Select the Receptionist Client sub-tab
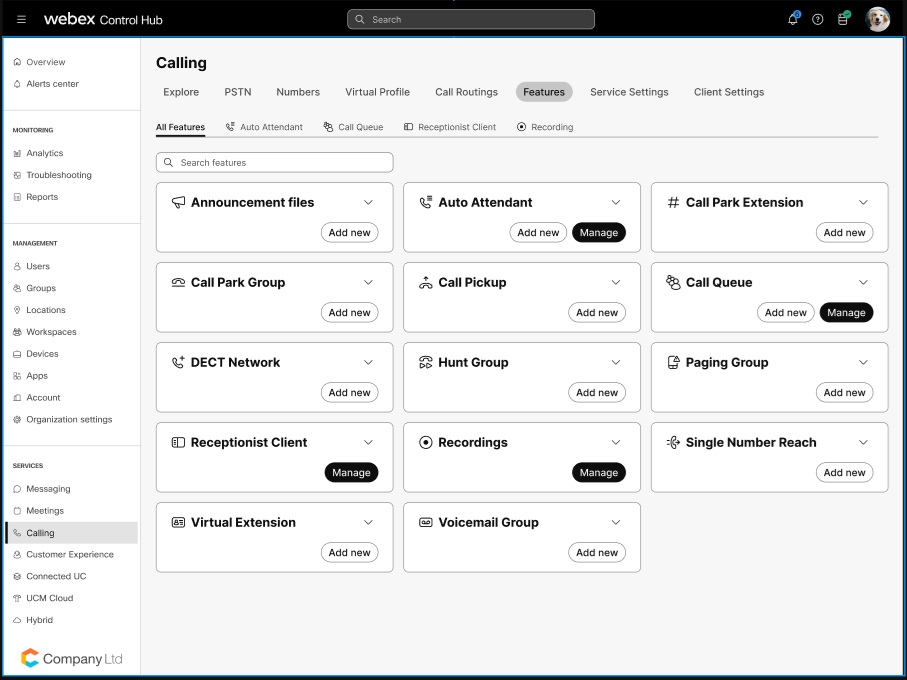Viewport: 907px width, 680px height. (x=449, y=127)
